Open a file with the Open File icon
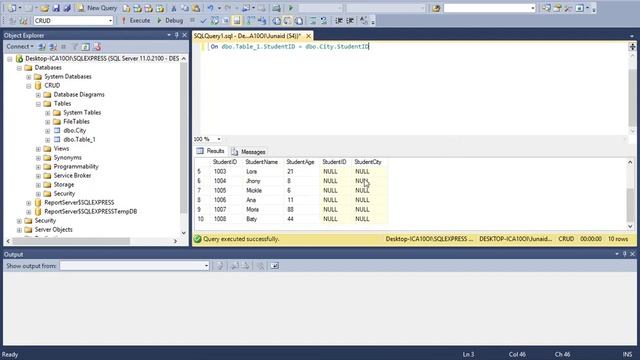The height and width of the screenshot is (360, 640). coord(44,8)
